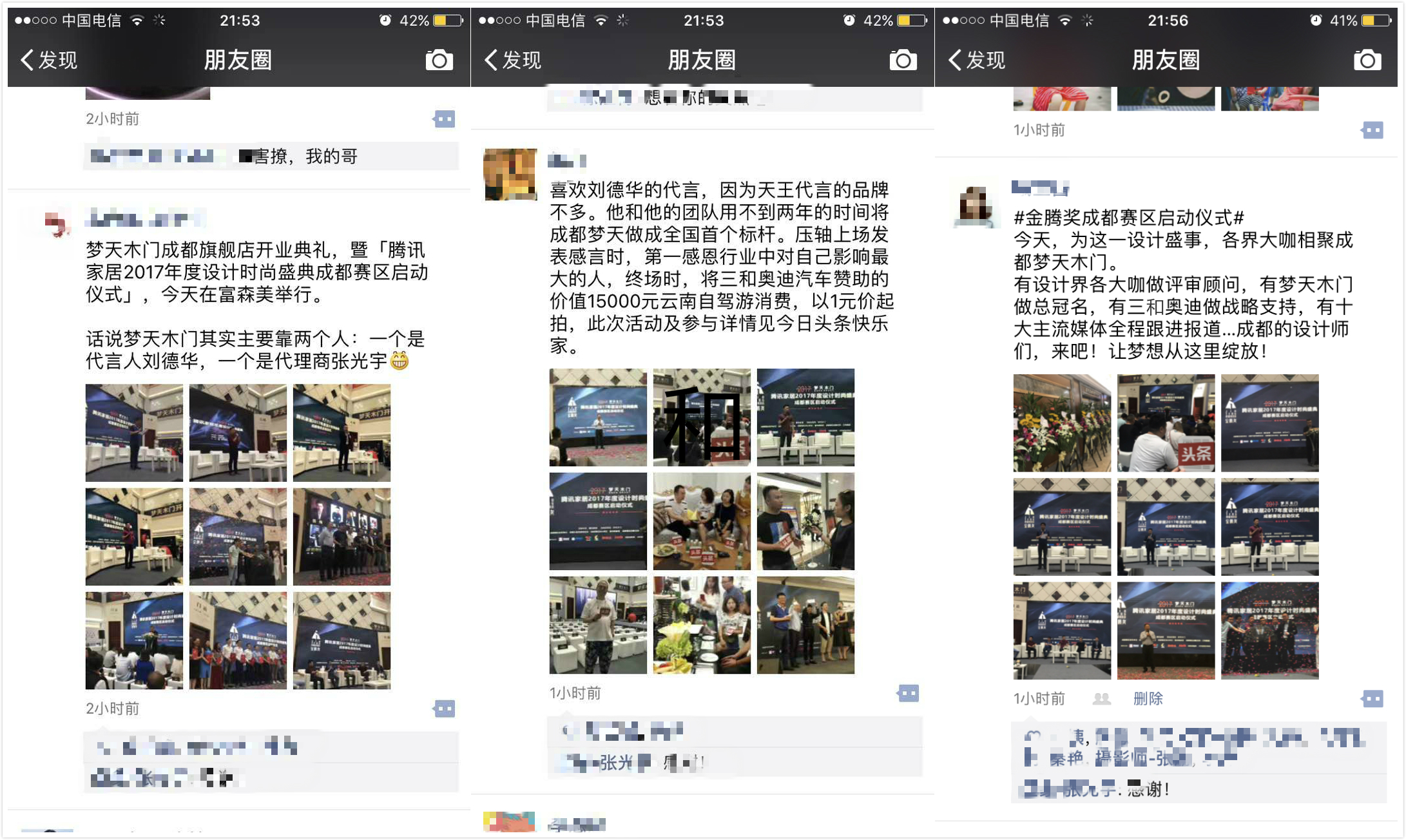Tap the camera icon in the 21:56 screen
The height and width of the screenshot is (840, 1406).
coord(1367,60)
